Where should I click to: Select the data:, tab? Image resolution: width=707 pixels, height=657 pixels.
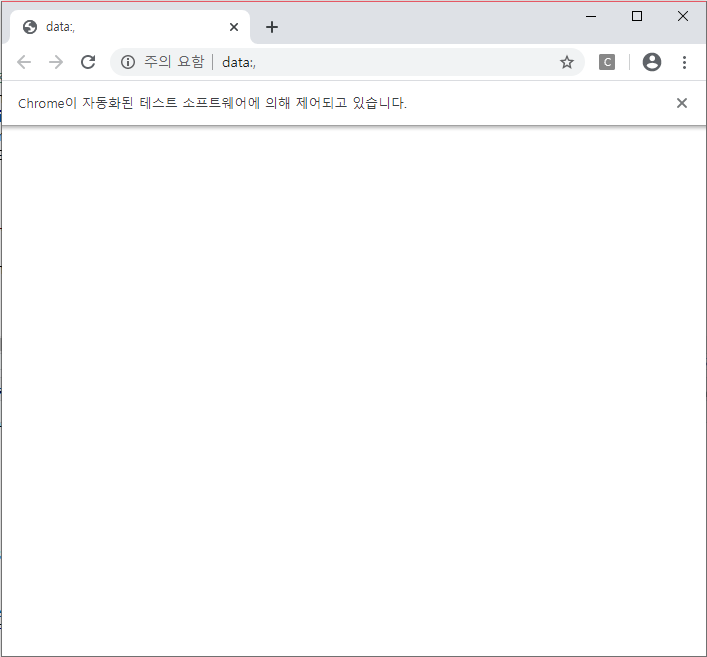130,27
